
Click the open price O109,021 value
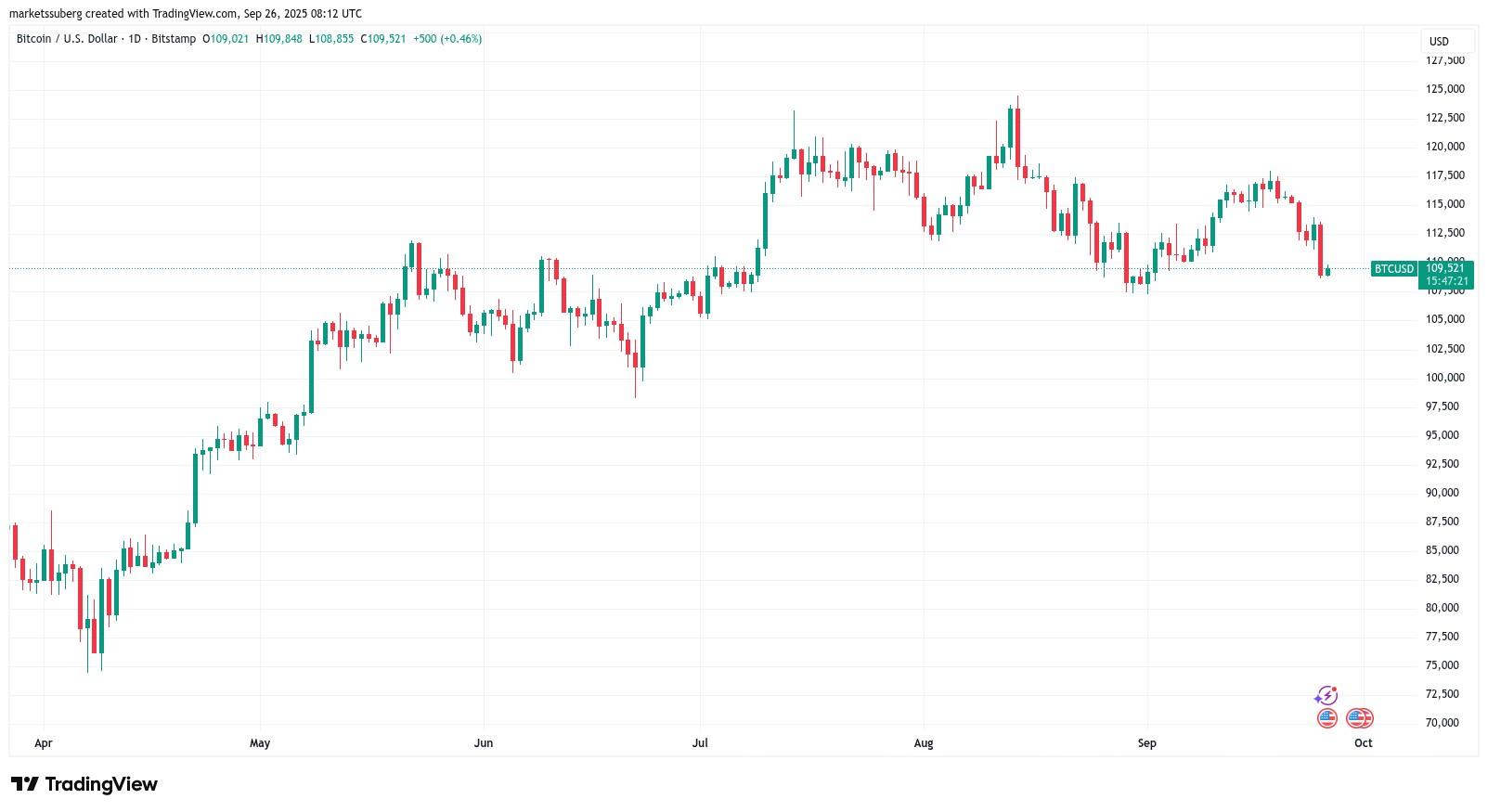pyautogui.click(x=226, y=39)
